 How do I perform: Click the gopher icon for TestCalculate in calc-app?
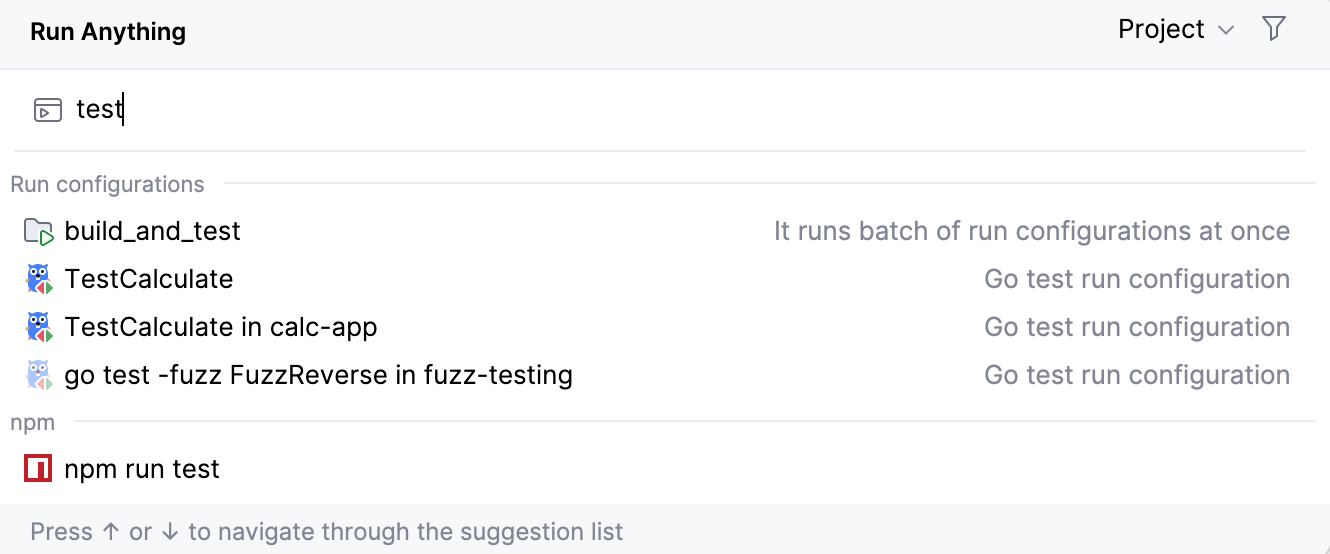click(x=38, y=327)
